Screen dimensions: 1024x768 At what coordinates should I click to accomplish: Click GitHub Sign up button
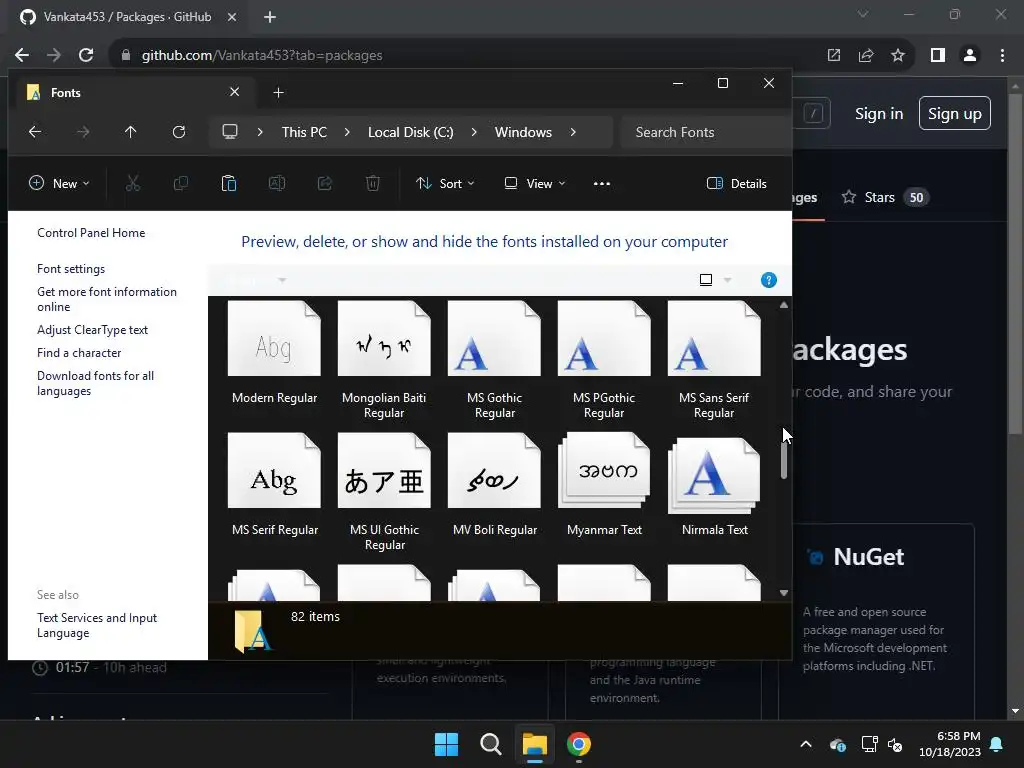[955, 114]
